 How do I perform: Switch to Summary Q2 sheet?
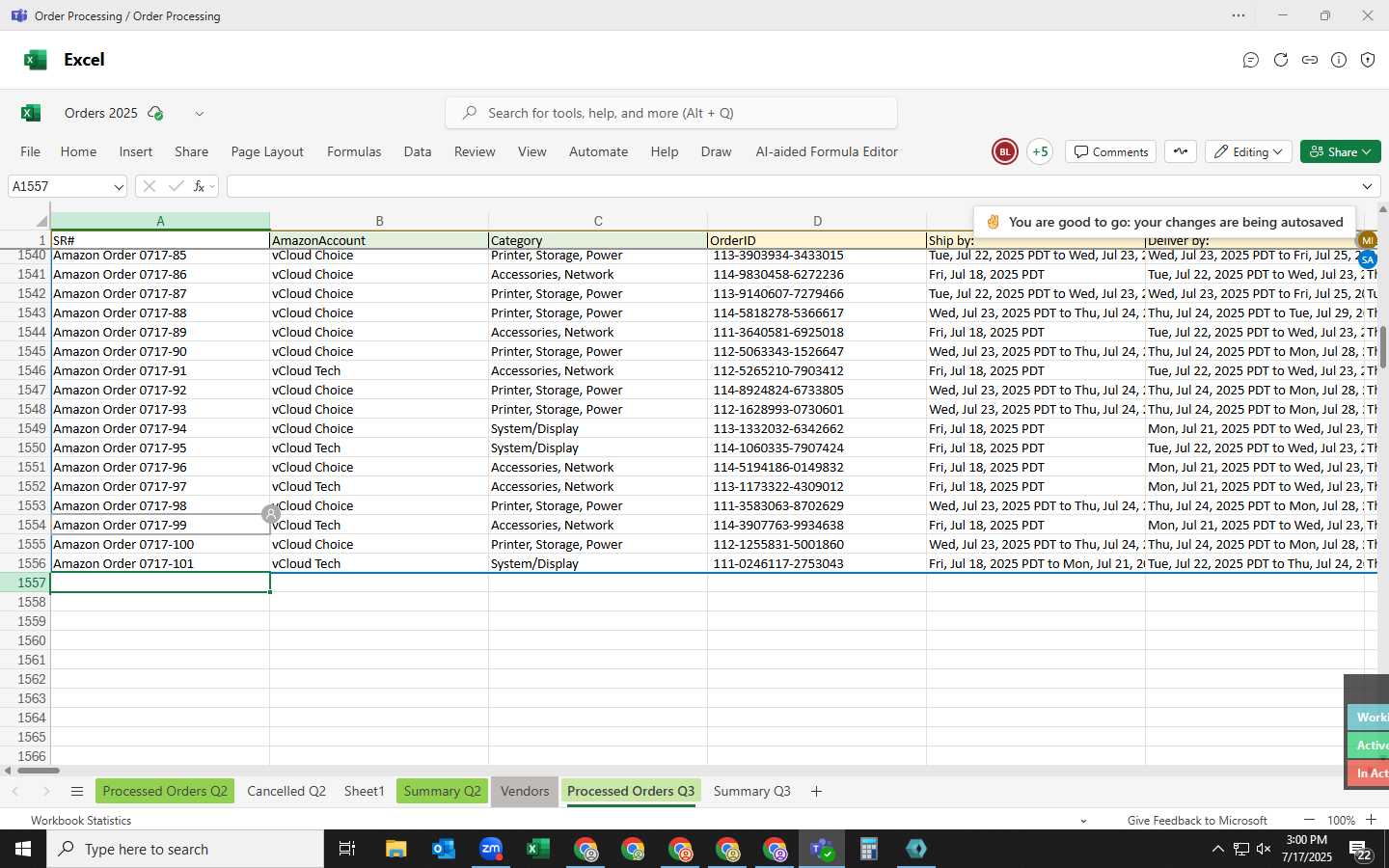(x=442, y=791)
